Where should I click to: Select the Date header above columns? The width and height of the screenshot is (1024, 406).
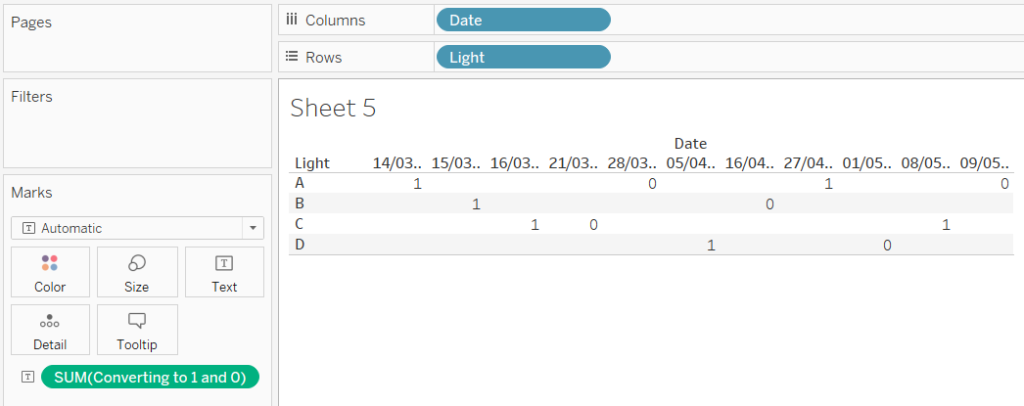coord(690,144)
